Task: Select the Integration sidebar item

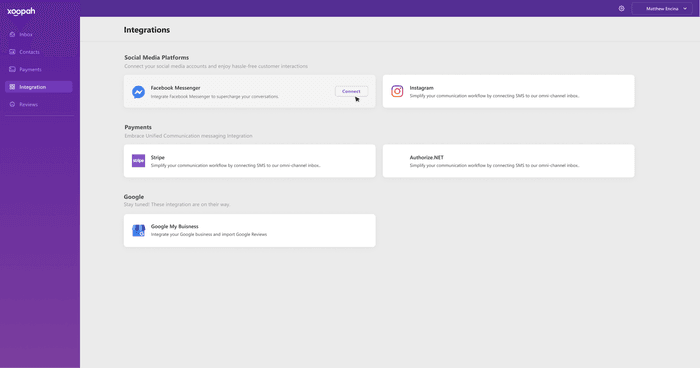Action: 38,87
